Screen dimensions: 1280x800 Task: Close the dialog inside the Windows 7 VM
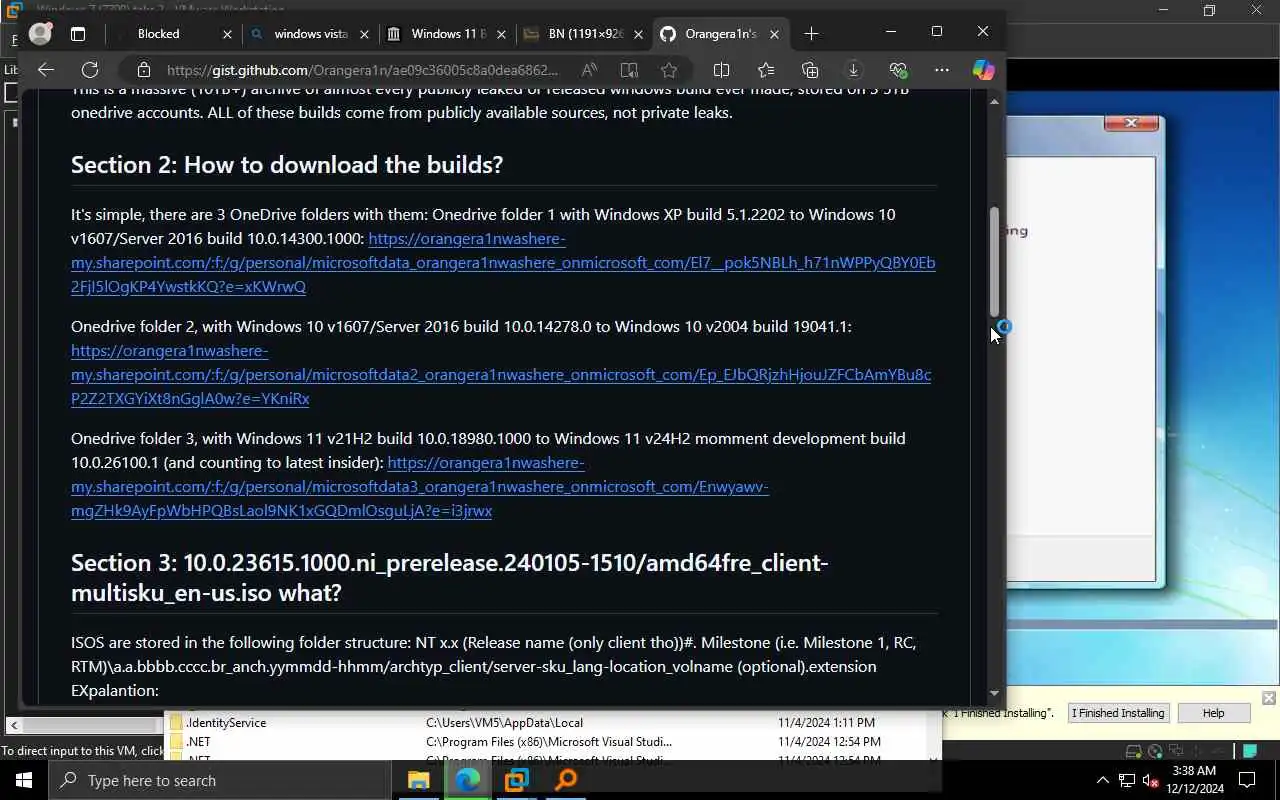(x=1131, y=123)
